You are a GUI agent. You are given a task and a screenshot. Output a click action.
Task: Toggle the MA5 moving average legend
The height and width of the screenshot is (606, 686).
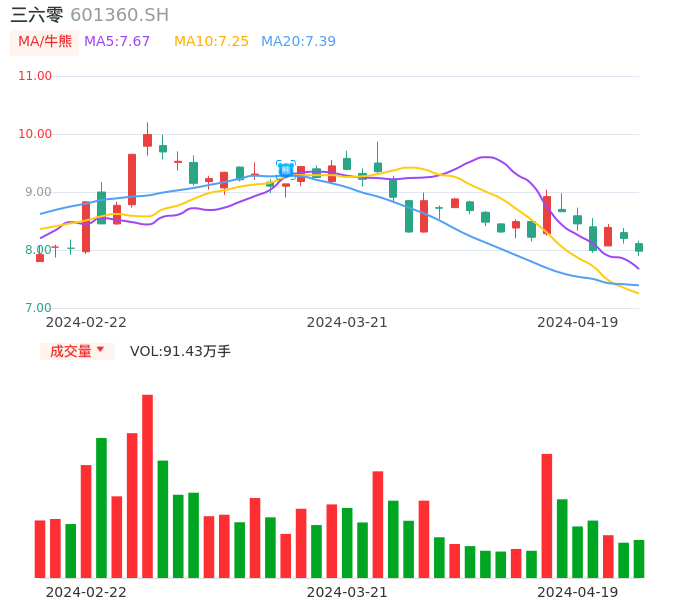coord(117,42)
